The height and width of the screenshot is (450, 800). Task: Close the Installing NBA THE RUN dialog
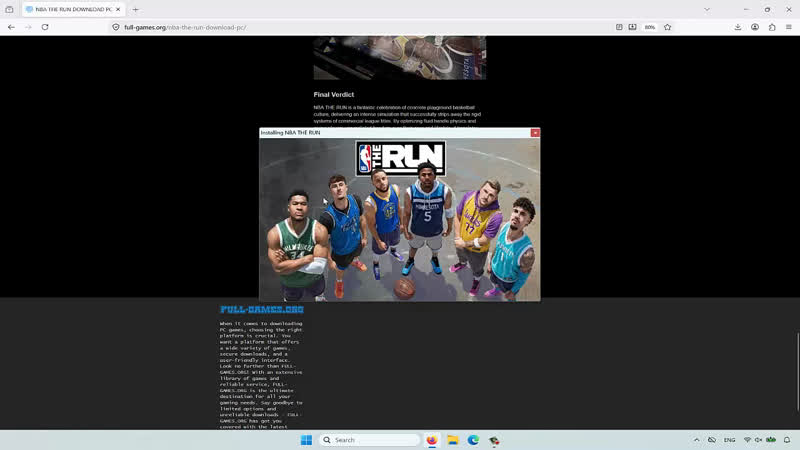535,133
